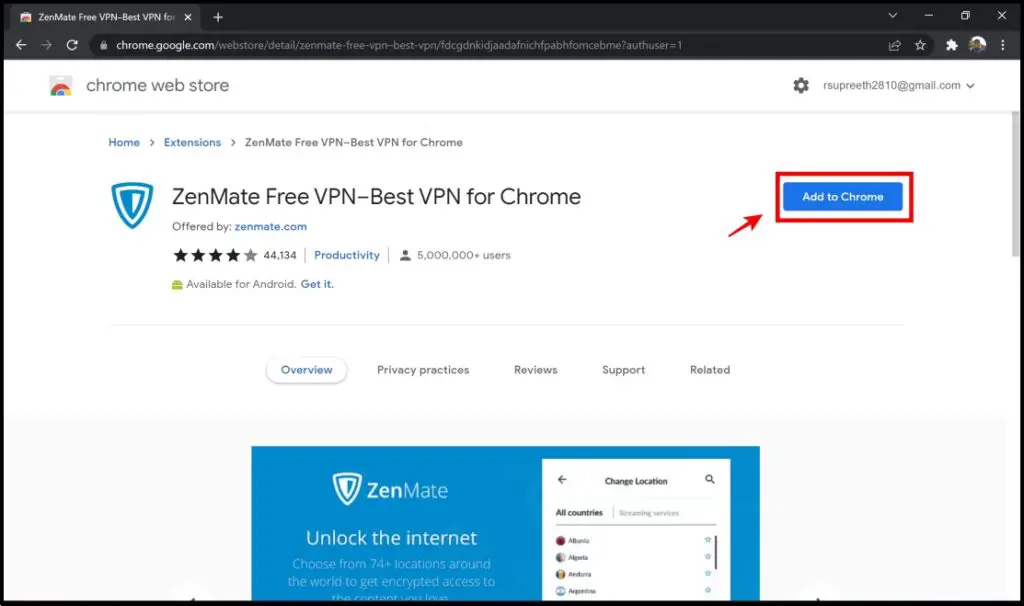This screenshot has height=606, width=1024.
Task: Click the 44,134 ratings count
Action: pos(280,255)
